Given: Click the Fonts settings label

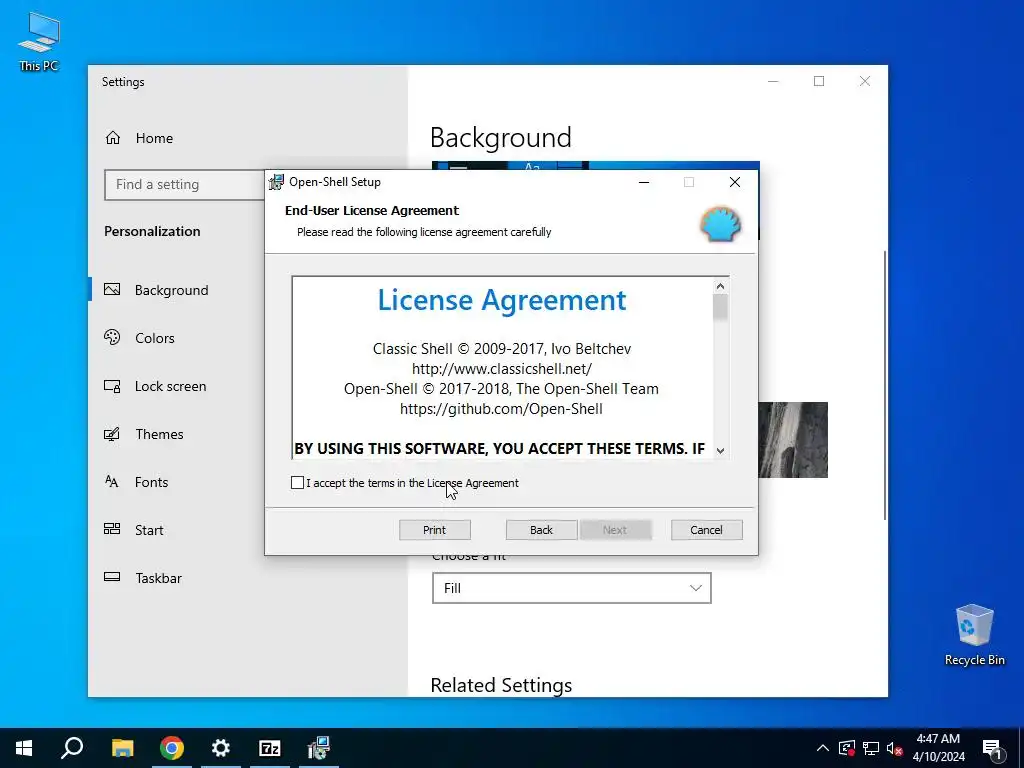Looking at the screenshot, I should [x=151, y=482].
